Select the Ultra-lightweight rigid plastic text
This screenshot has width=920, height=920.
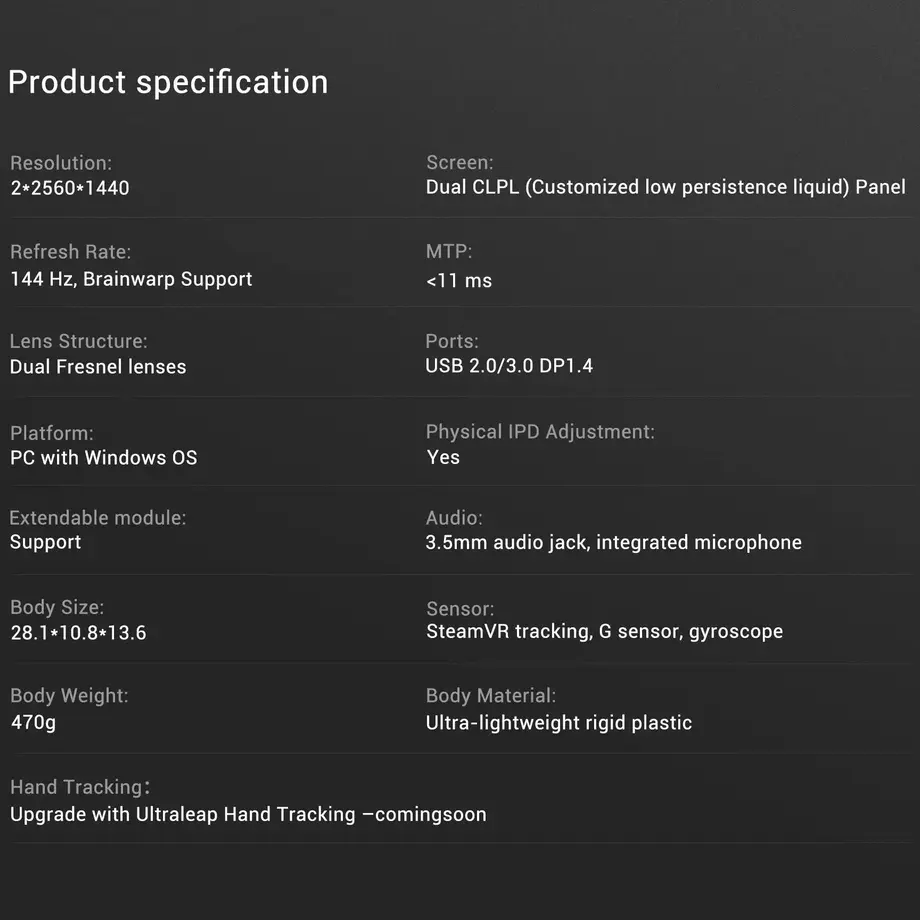coord(559,723)
